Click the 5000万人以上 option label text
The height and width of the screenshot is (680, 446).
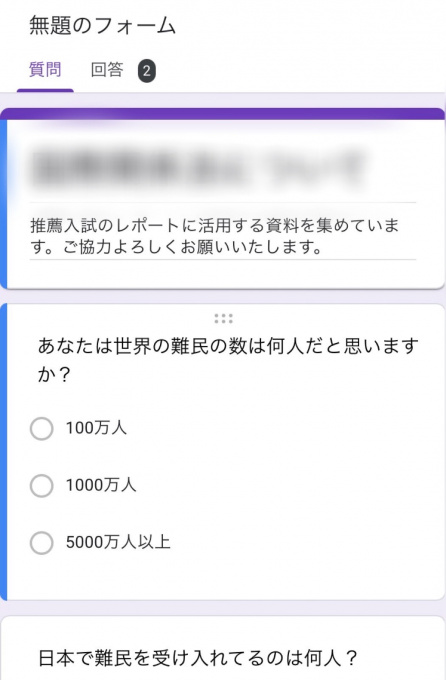coord(118,542)
